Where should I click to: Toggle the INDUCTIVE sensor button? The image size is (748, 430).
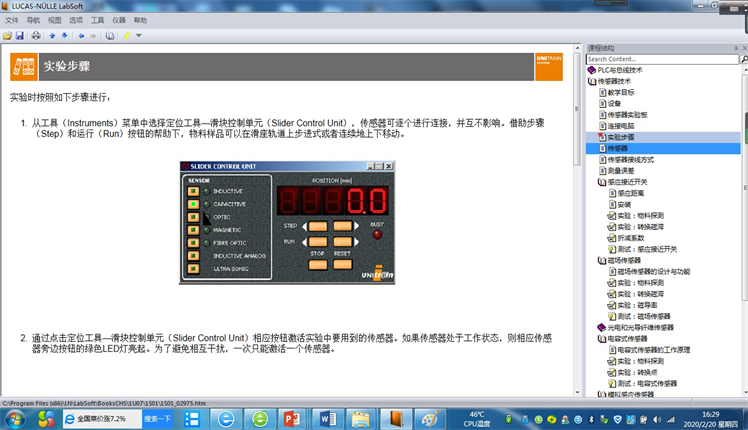point(193,191)
